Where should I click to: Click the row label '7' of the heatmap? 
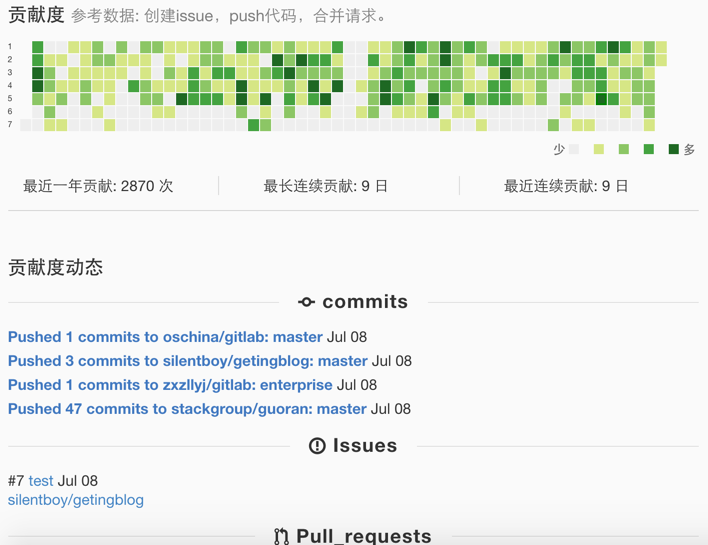(10, 124)
